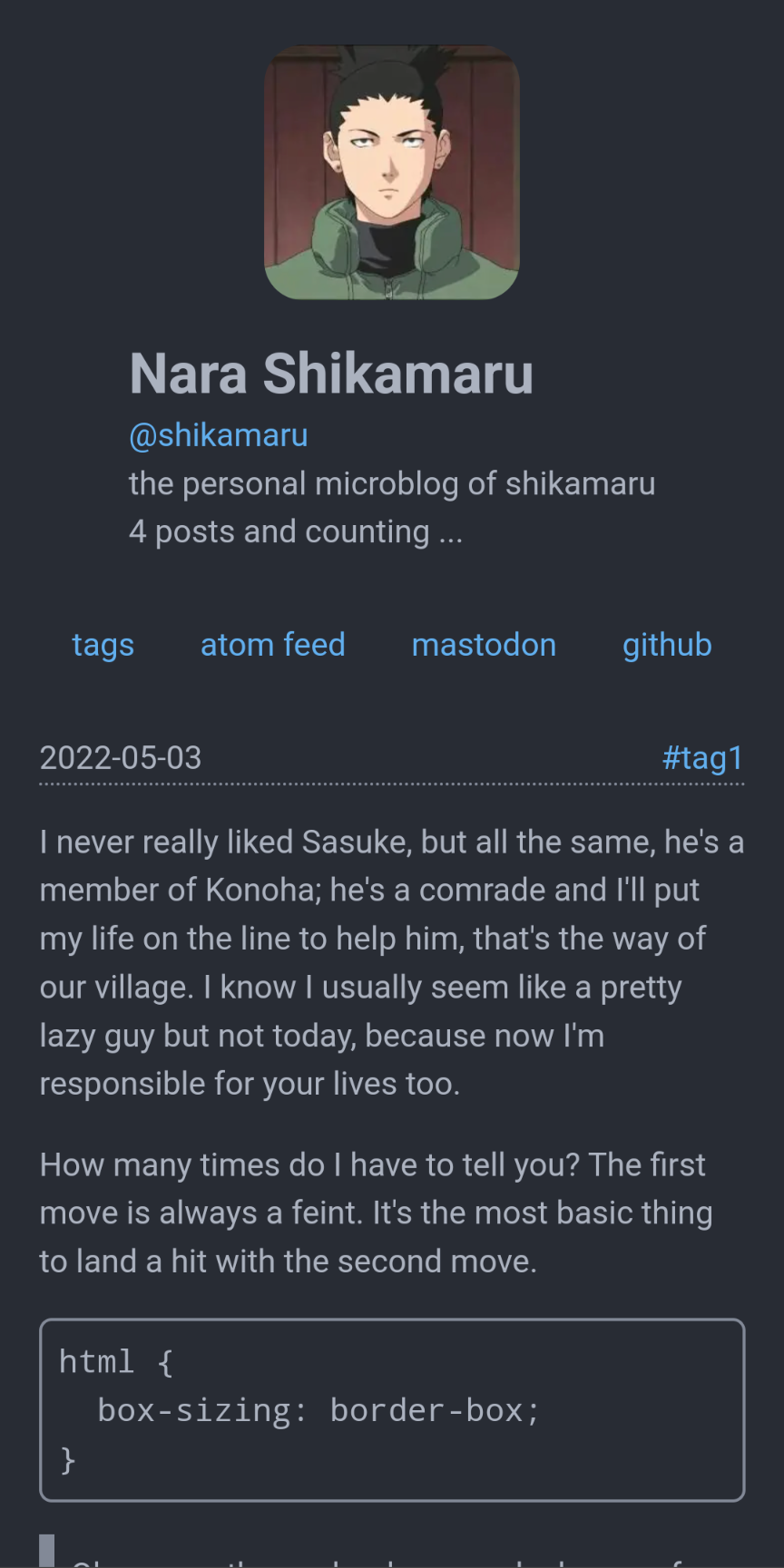This screenshot has height=1568, width=784.
Task: Click the Shikamaru avatar picture
Action: tap(392, 172)
